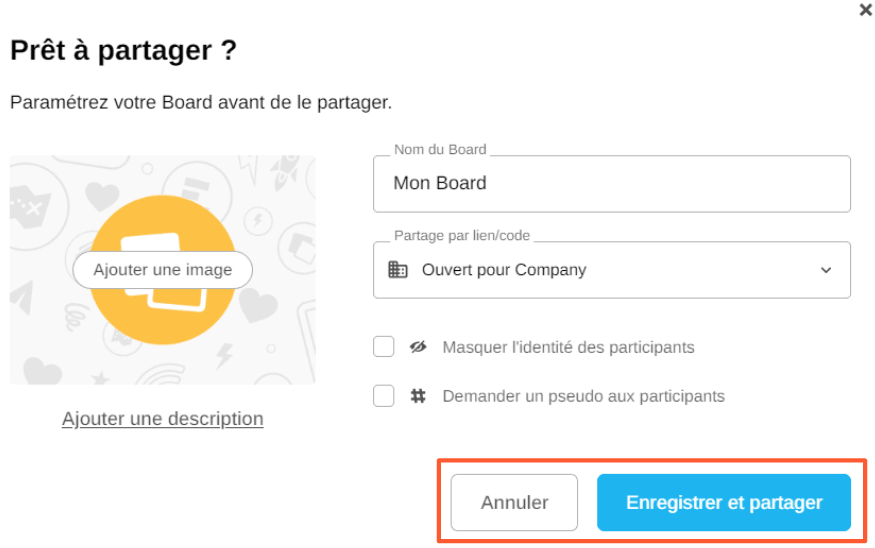The height and width of the screenshot is (548, 875).
Task: Click the label text Demander un pseudo aux participants
Action: click(x=583, y=396)
